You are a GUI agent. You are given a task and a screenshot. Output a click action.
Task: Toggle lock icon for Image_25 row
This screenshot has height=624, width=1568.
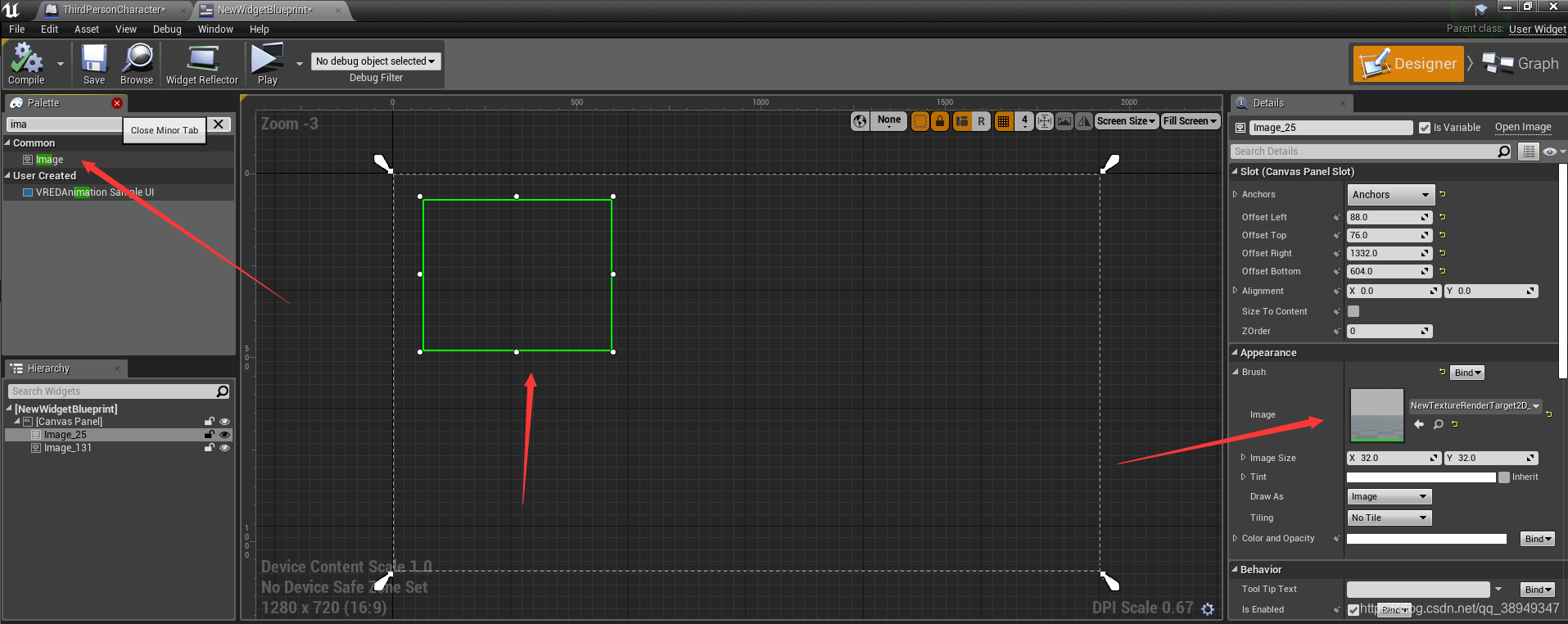[210, 435]
